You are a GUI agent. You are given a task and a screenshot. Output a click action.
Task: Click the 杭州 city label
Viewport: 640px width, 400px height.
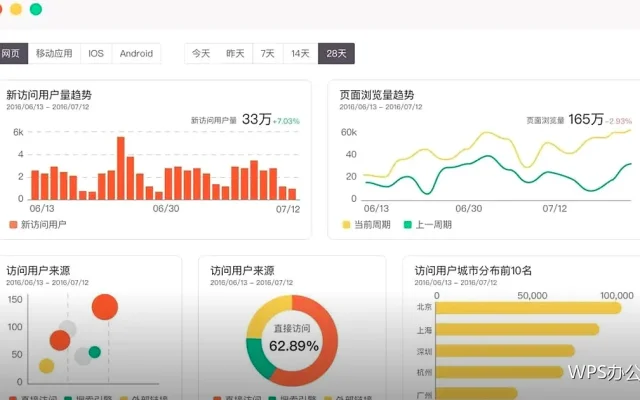[424, 372]
